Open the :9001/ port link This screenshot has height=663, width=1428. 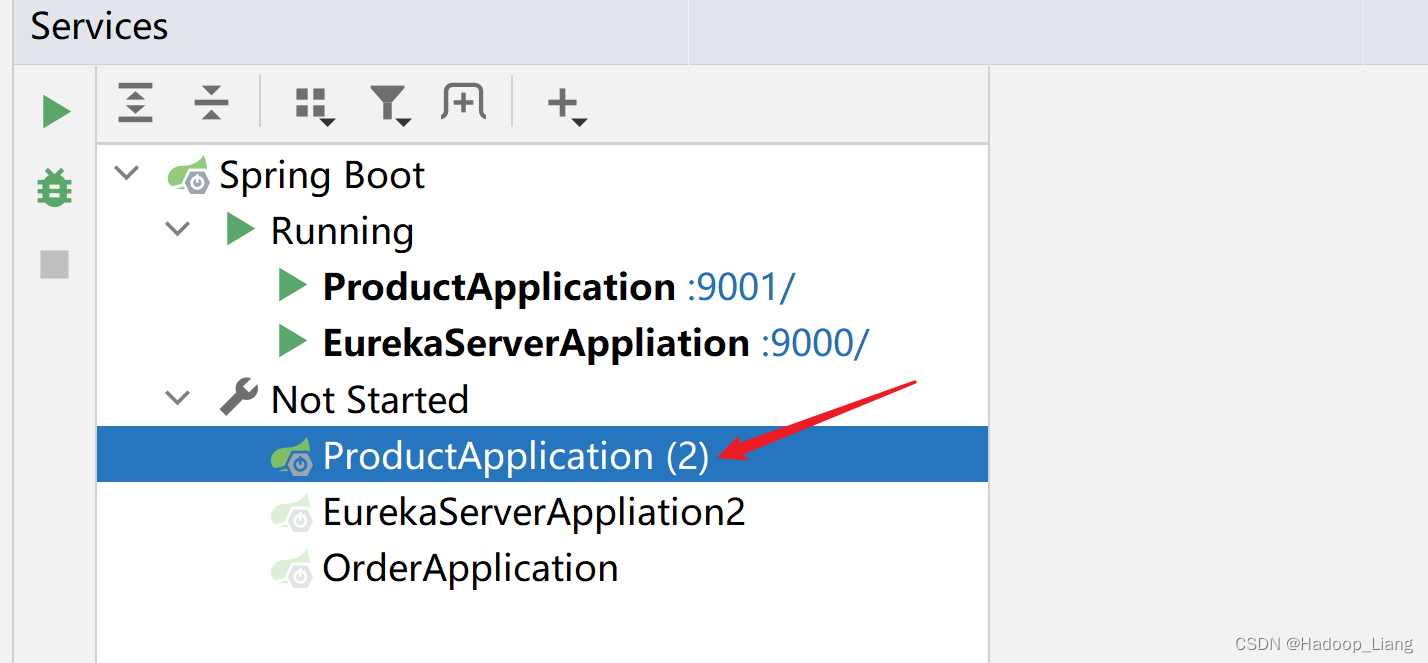pos(740,287)
